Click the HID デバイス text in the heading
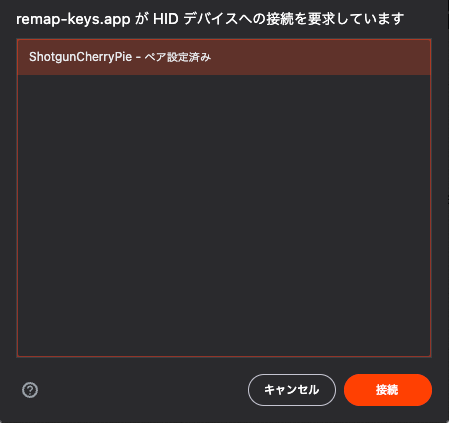449x423 pixels. 195,19
